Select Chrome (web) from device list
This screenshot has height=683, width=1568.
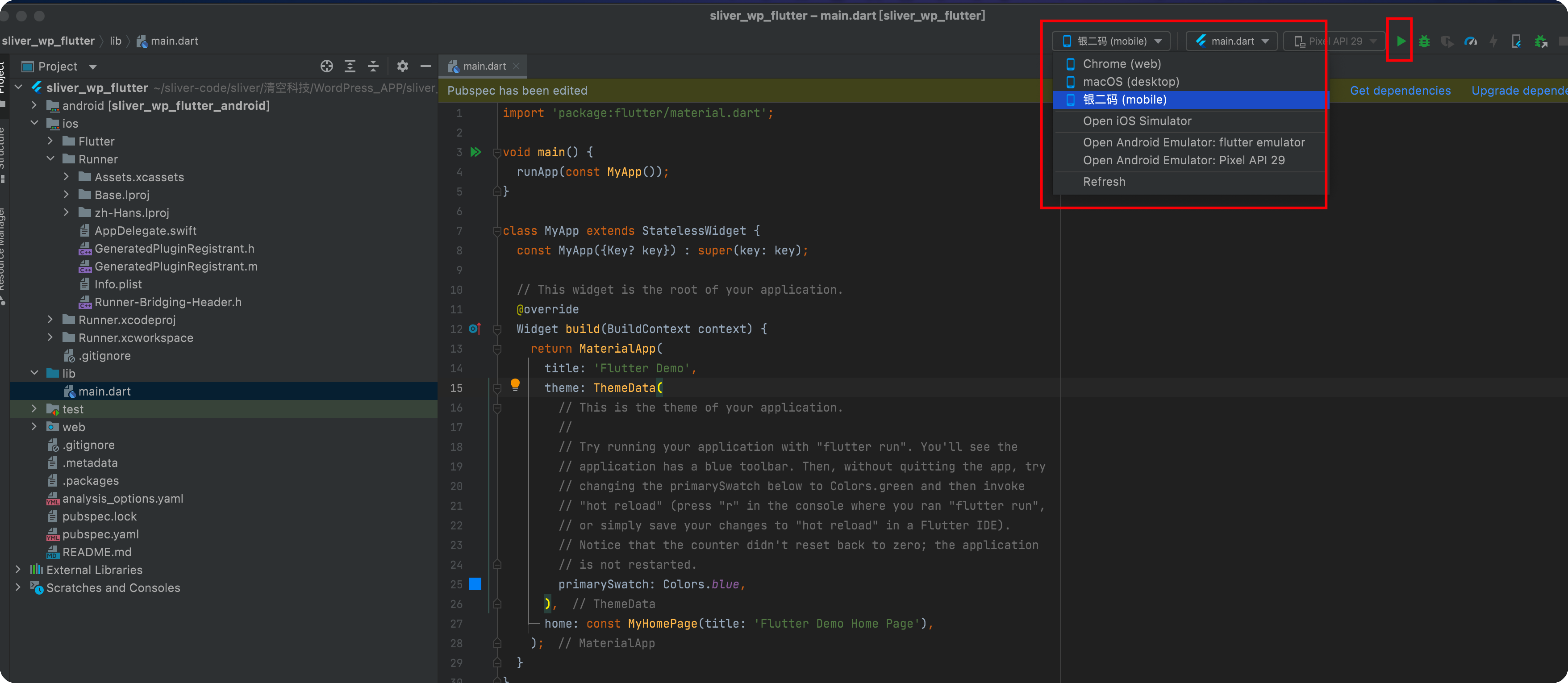click(1121, 63)
